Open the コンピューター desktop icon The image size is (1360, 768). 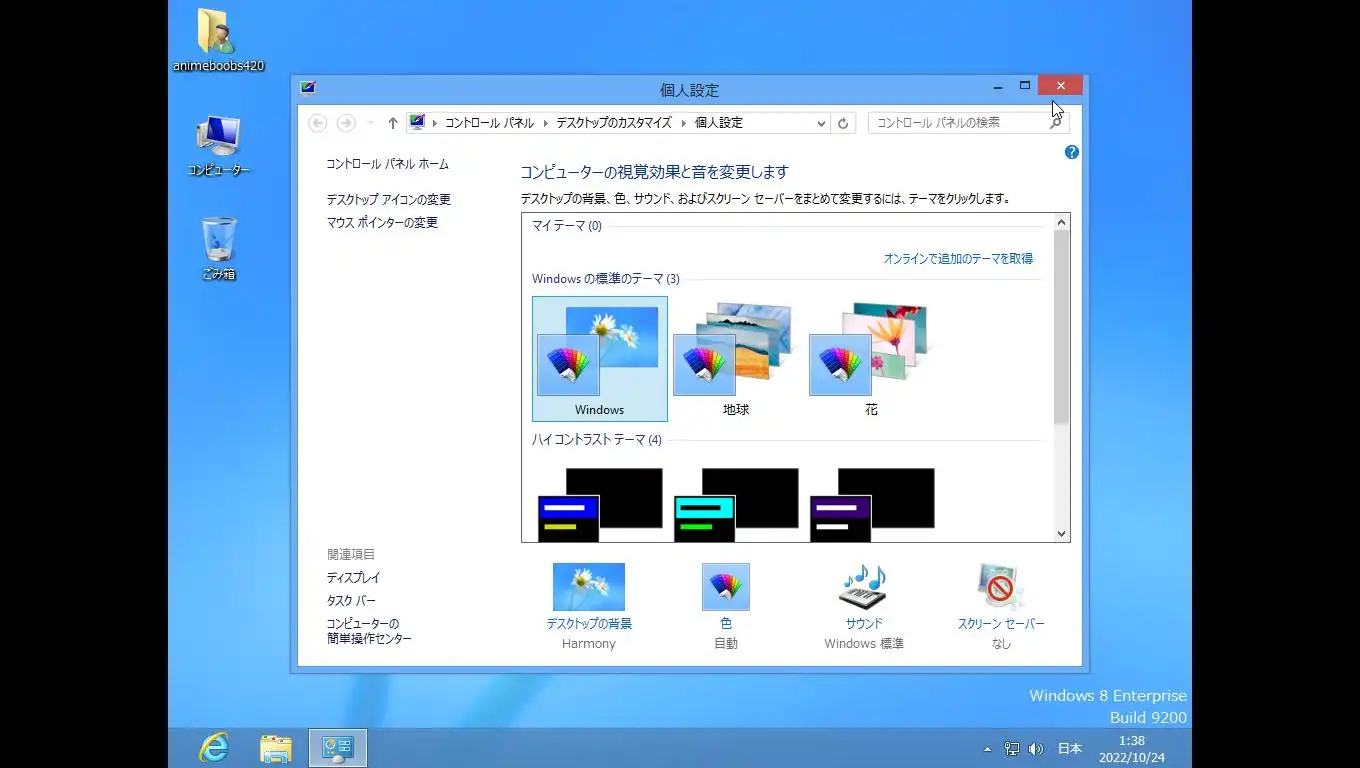218,146
